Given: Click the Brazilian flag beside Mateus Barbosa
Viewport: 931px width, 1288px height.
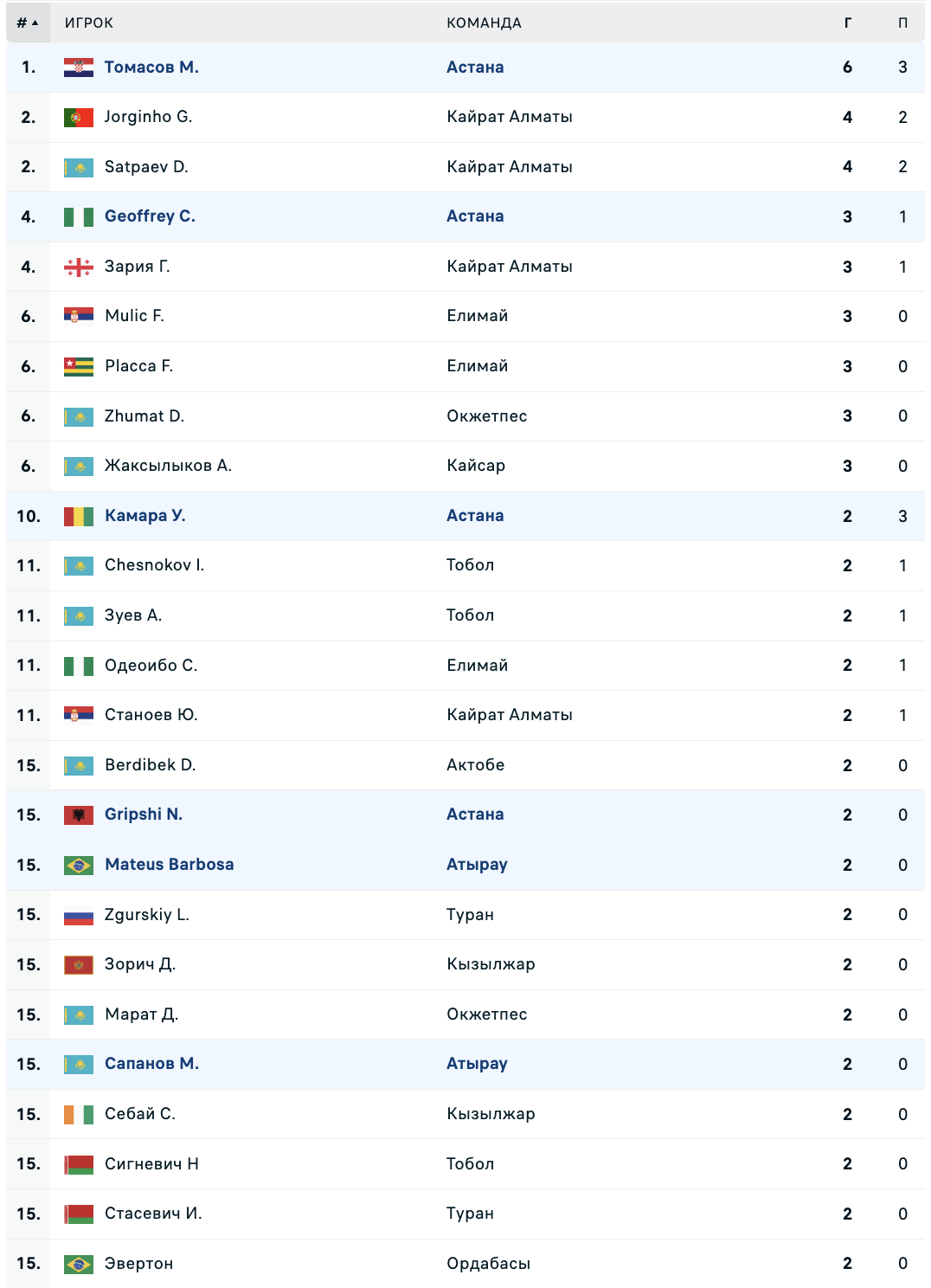Looking at the screenshot, I should coord(79,865).
